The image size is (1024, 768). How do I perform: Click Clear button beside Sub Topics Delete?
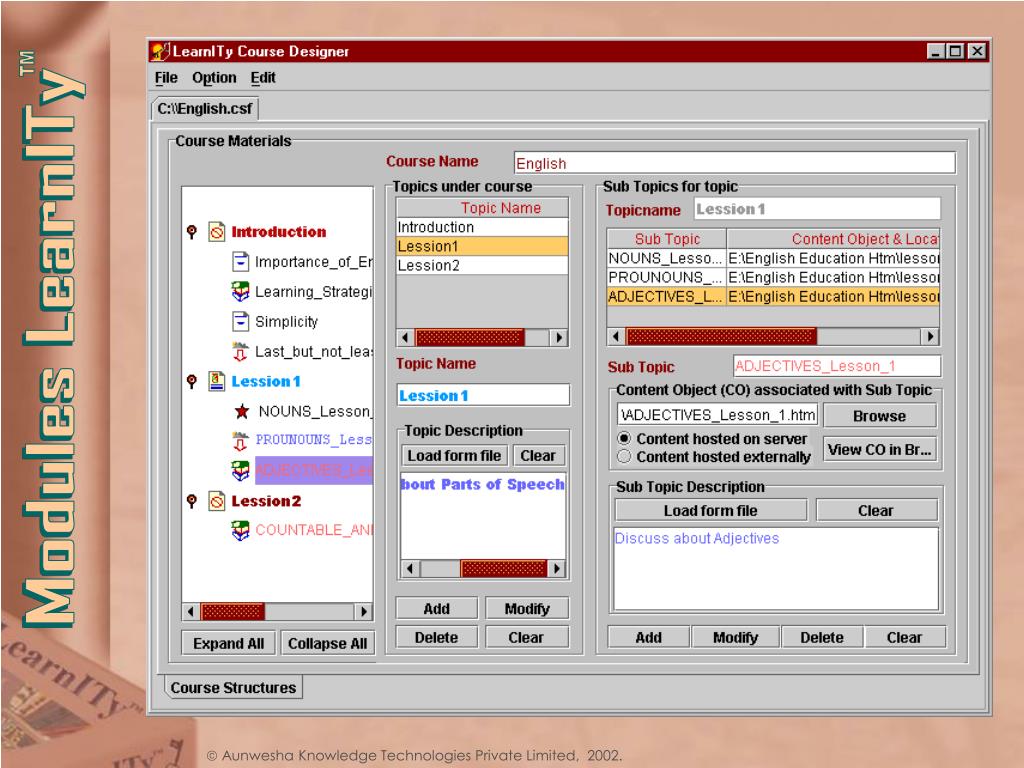tap(904, 637)
